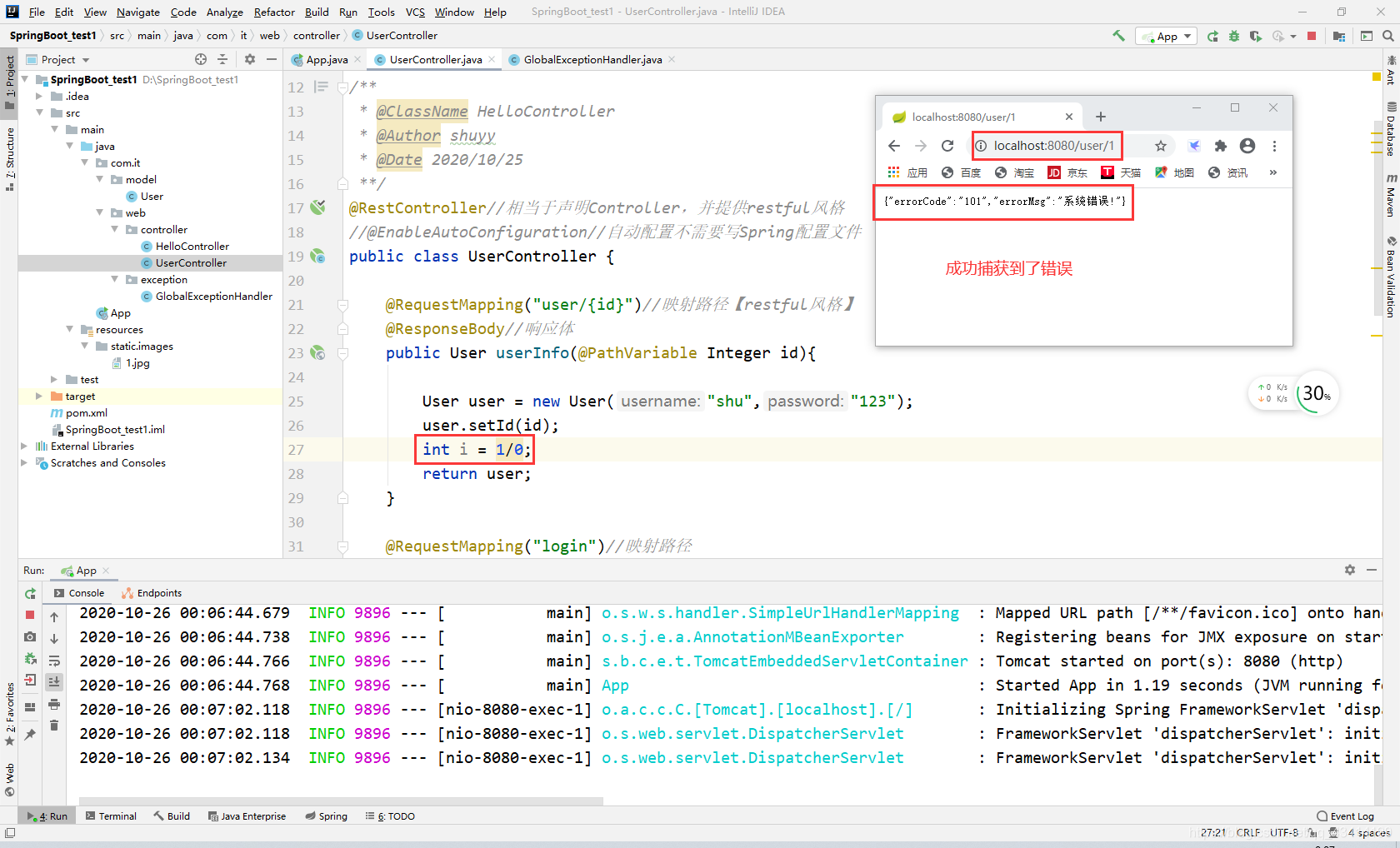Image resolution: width=1400 pixels, height=848 pixels.
Task: Hide the Project panel with minus icon
Action: pos(272,59)
